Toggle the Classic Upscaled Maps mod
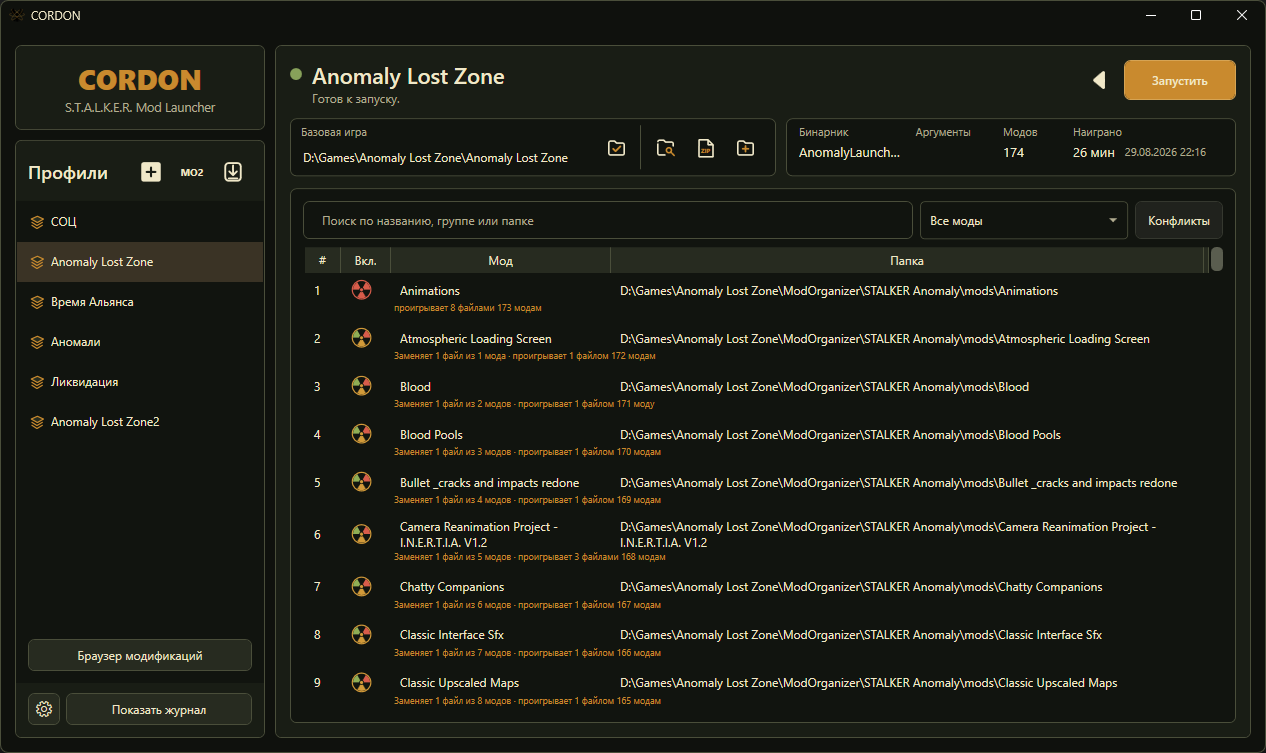This screenshot has width=1266, height=753. point(361,682)
